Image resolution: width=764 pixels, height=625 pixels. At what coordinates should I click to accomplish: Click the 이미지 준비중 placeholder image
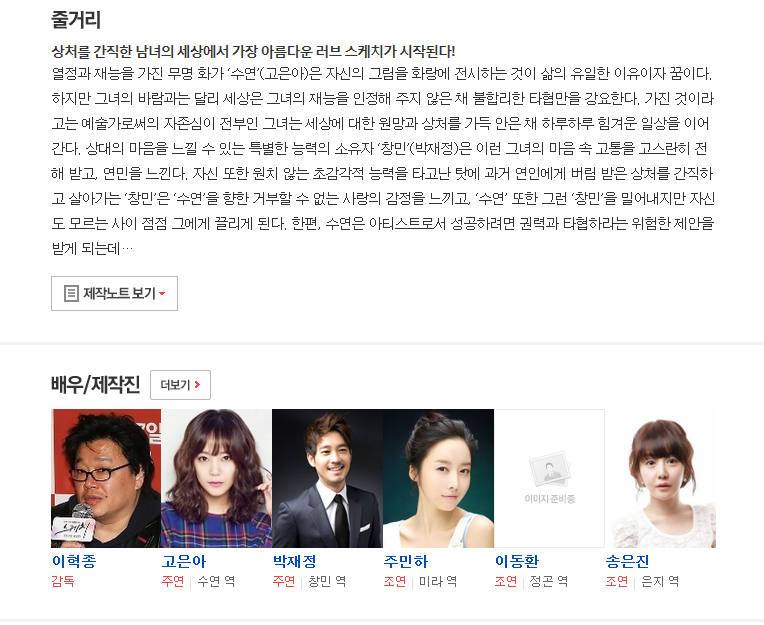click(550, 478)
